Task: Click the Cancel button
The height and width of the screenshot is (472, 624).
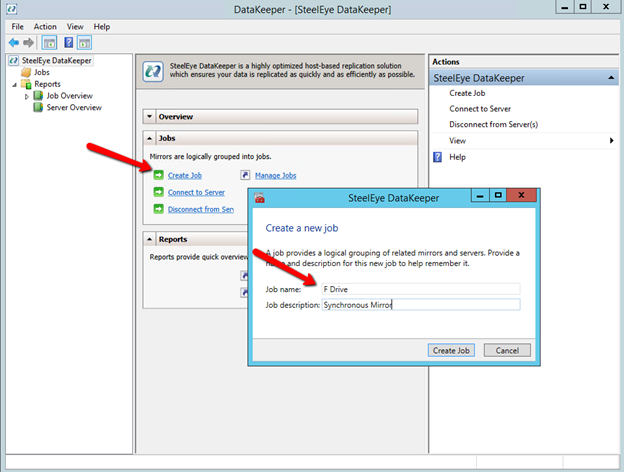Action: [x=507, y=350]
